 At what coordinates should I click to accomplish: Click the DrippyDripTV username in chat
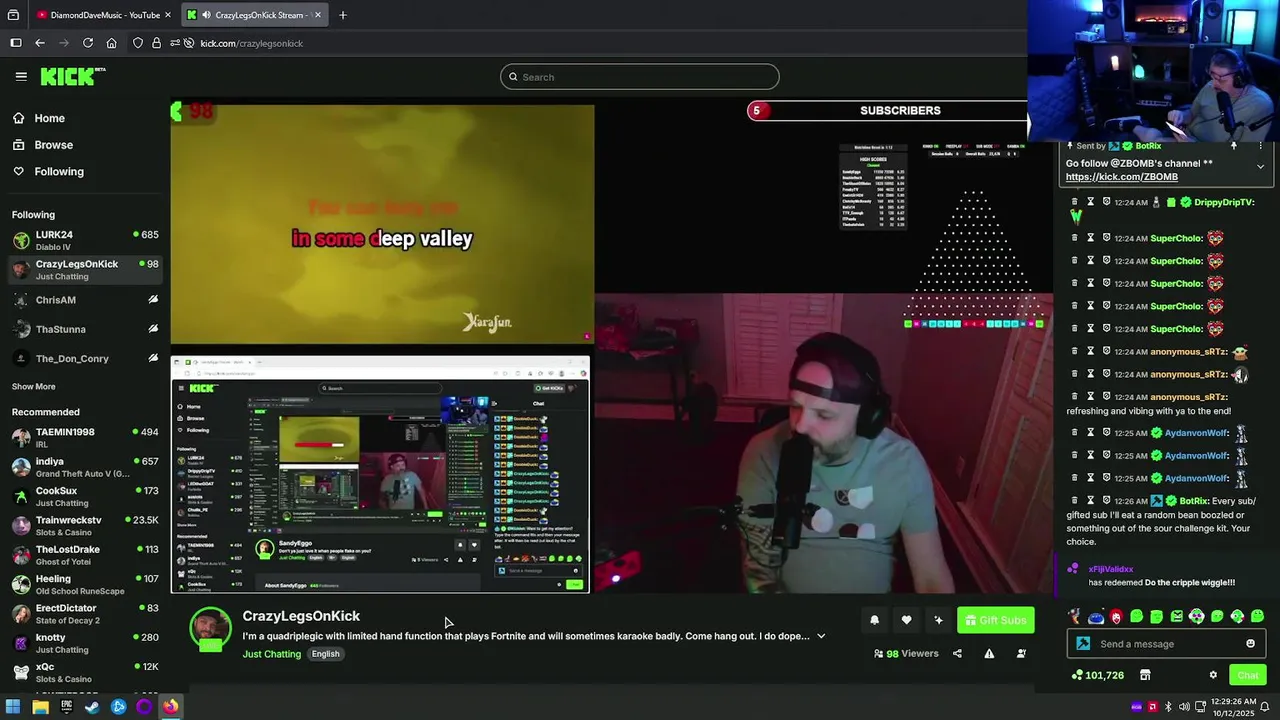[x=1224, y=202]
